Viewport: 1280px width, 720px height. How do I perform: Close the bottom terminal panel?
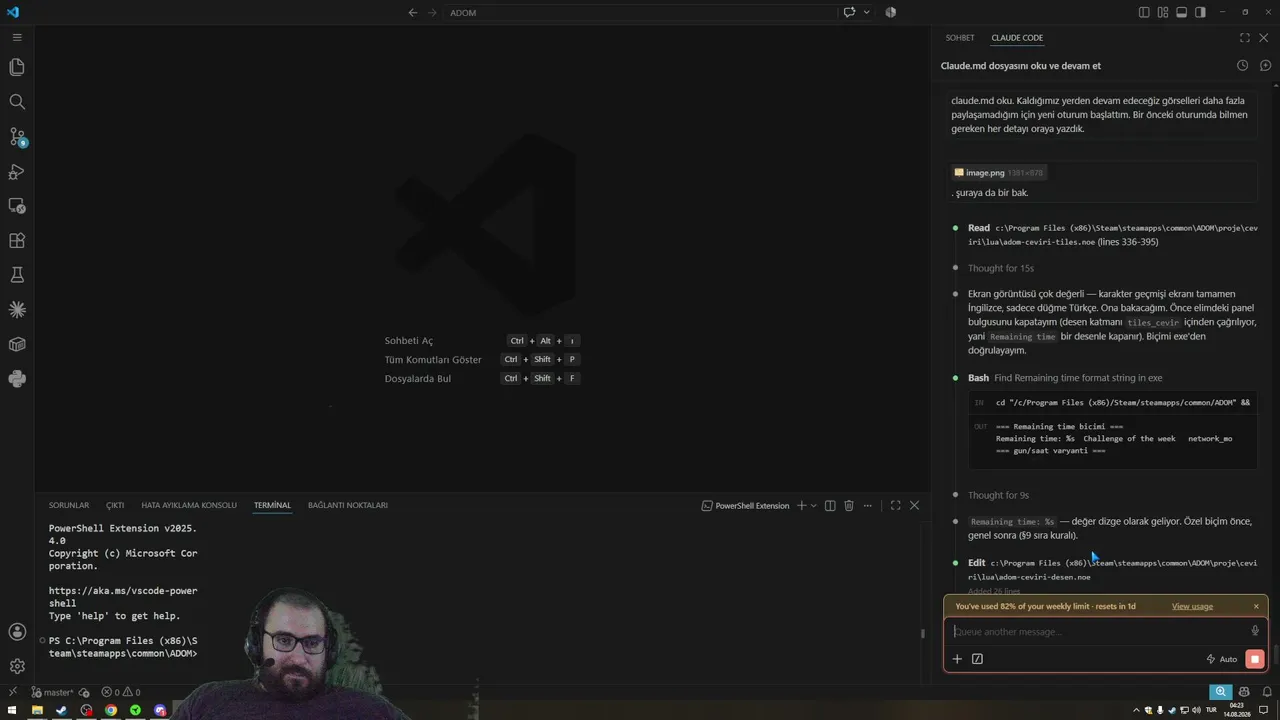[x=914, y=506]
